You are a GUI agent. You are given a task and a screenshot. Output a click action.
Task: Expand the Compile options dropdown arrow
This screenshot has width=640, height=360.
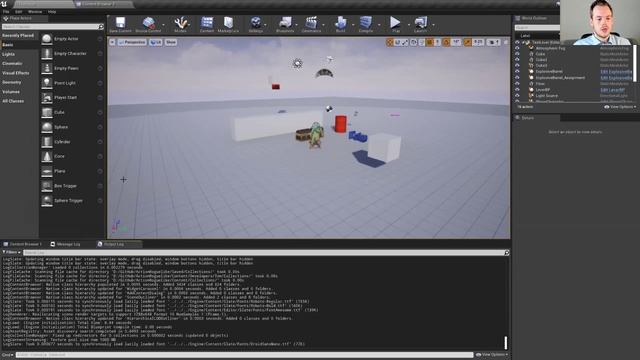(x=379, y=25)
